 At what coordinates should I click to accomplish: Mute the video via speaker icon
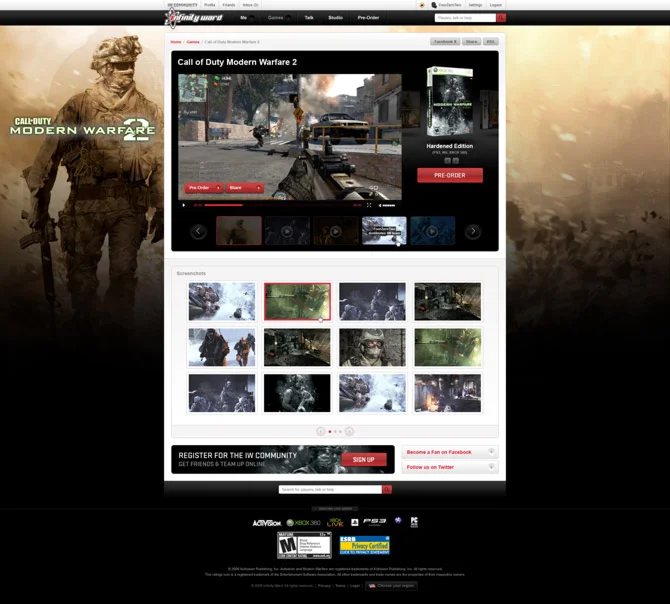380,205
